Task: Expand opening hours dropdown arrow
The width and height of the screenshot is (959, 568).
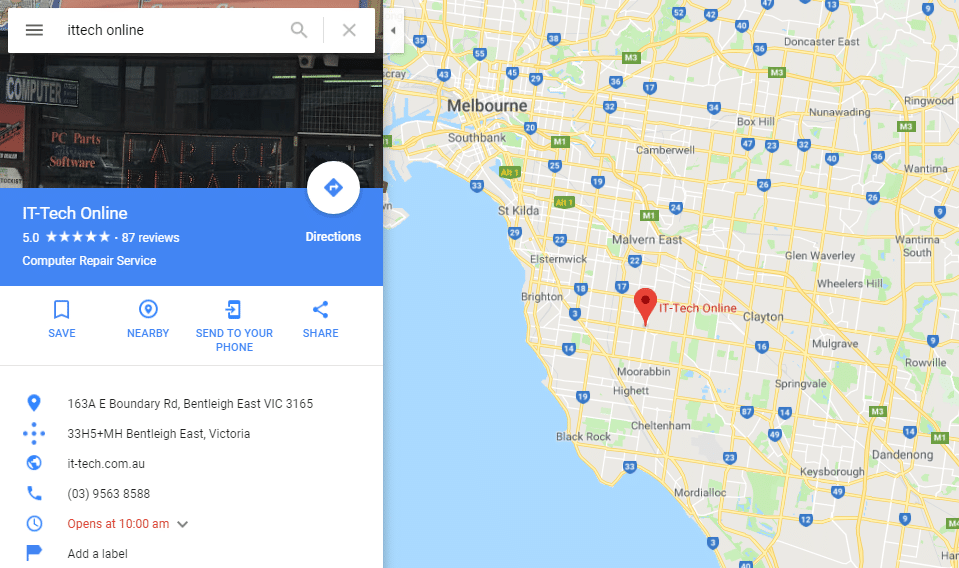Action: pyautogui.click(x=182, y=524)
